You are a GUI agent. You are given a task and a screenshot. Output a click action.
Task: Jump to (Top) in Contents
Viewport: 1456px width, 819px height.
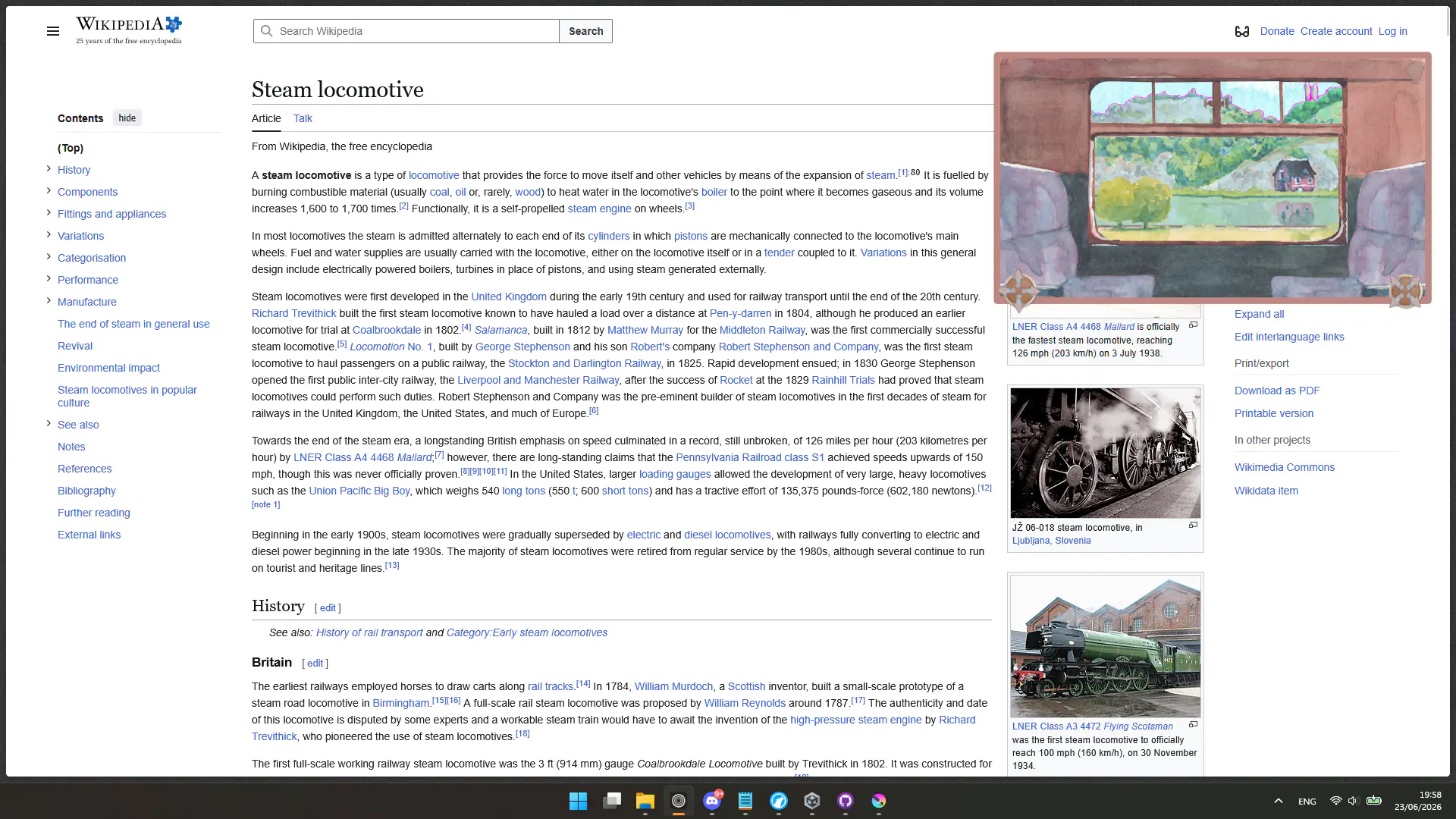(71, 148)
